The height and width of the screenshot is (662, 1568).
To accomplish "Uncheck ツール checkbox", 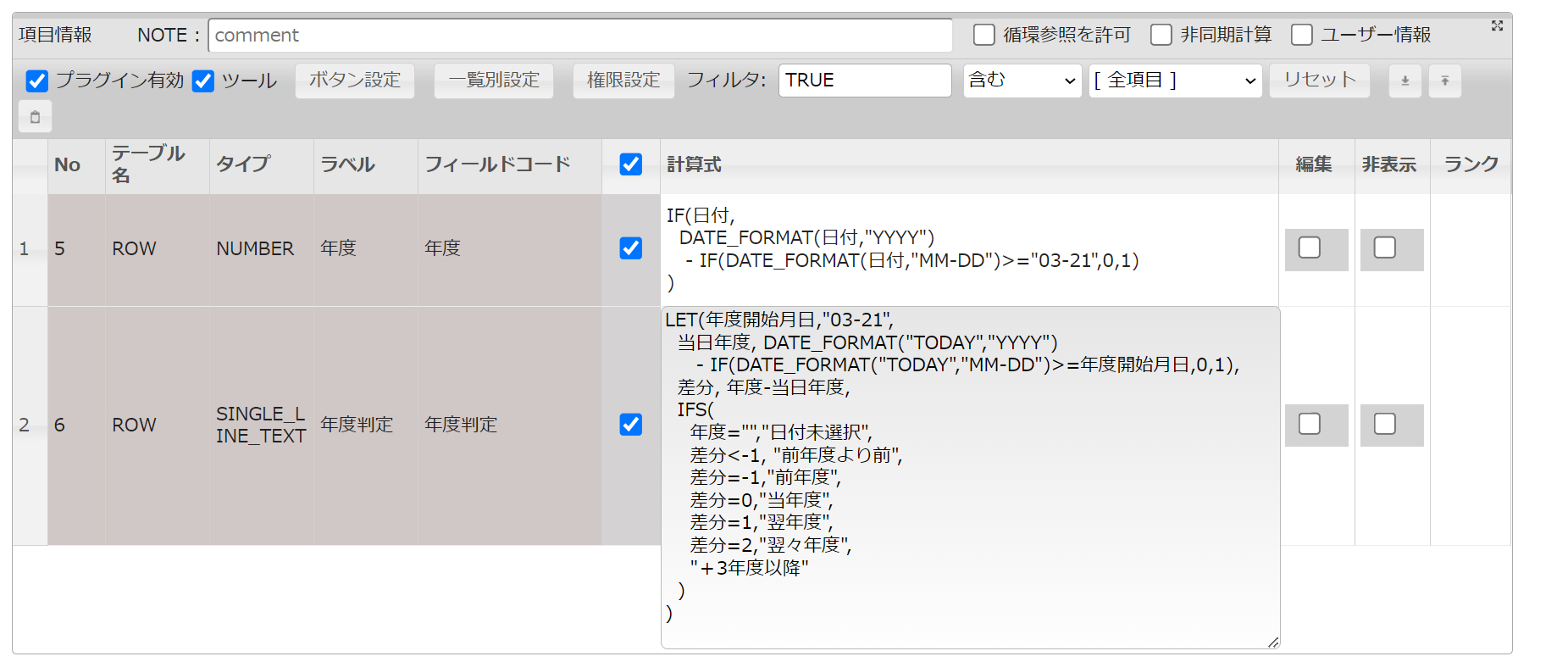I will [x=203, y=81].
